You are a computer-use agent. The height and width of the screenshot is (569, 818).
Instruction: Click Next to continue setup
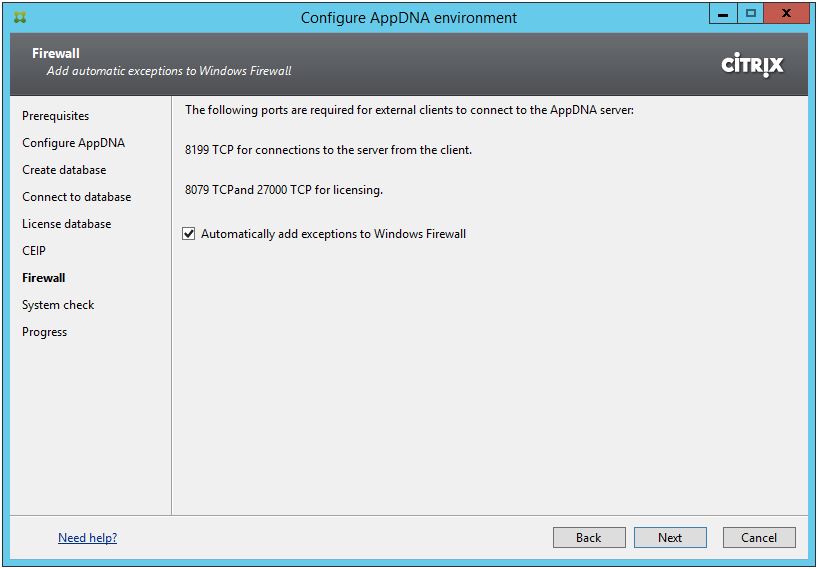pyautogui.click(x=670, y=538)
